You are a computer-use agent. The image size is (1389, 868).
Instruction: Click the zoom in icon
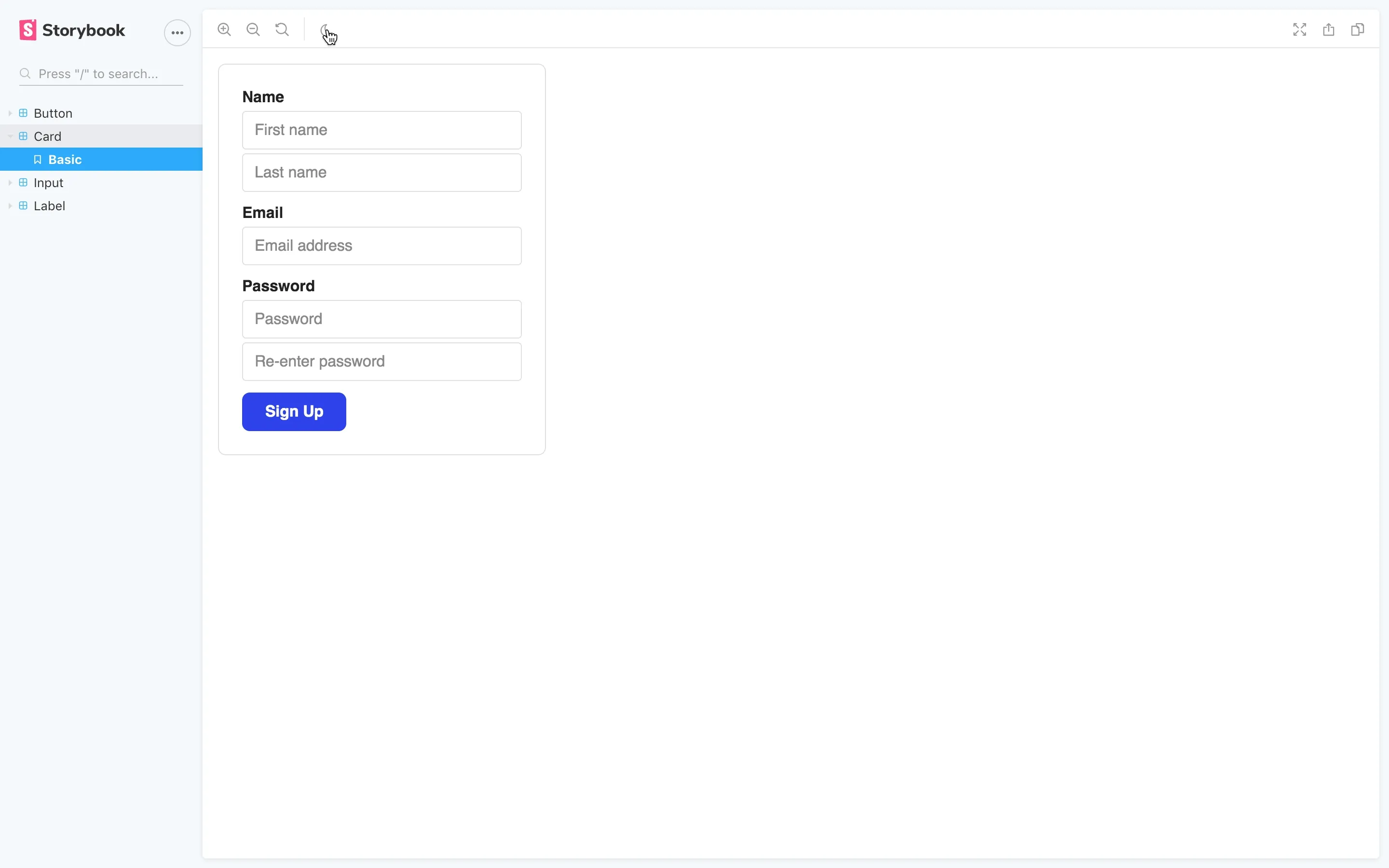point(224,29)
